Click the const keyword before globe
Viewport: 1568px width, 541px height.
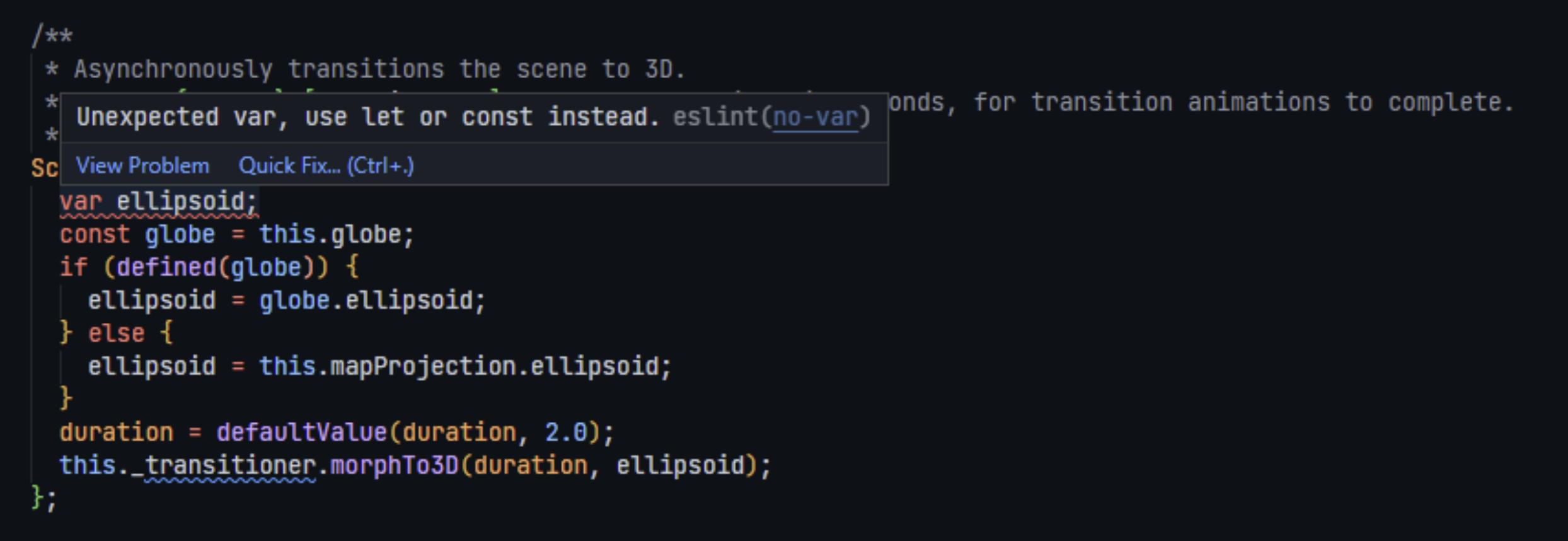(x=92, y=233)
